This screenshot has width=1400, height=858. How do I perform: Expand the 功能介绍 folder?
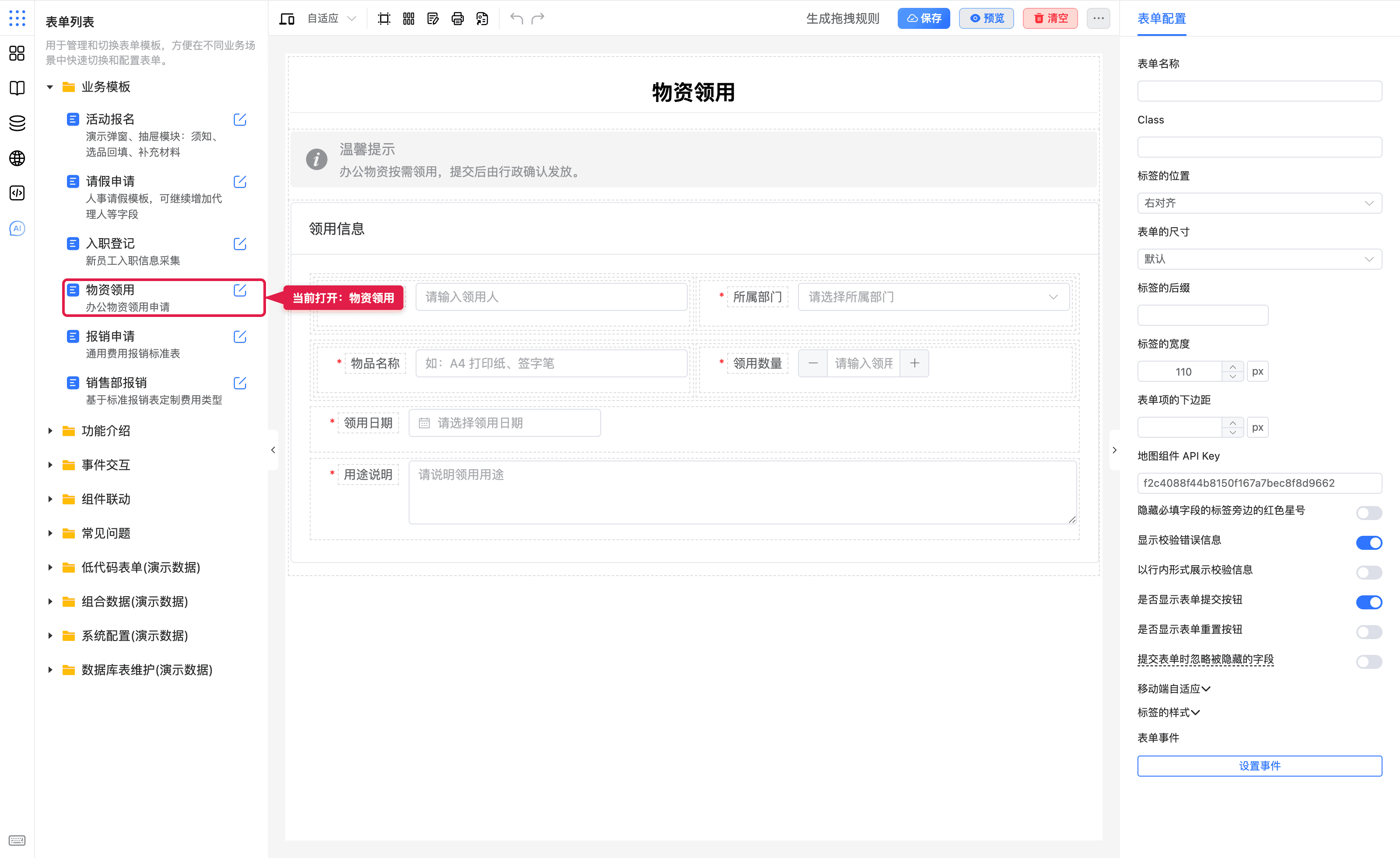[50, 431]
